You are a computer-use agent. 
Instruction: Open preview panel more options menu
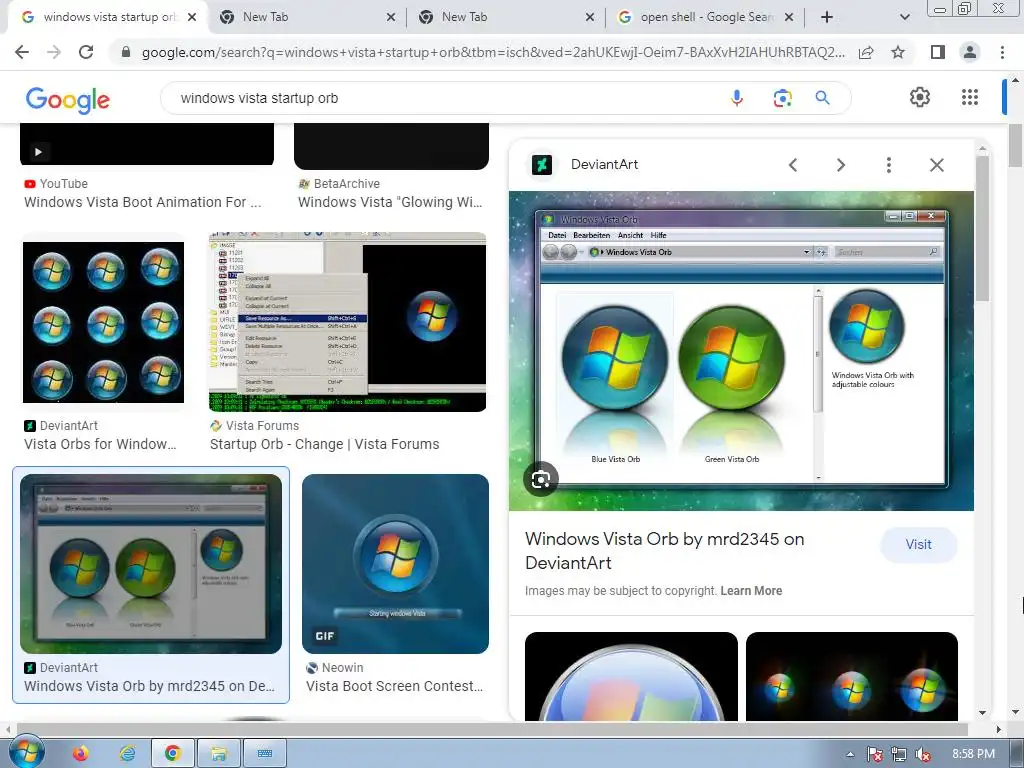tap(888, 165)
